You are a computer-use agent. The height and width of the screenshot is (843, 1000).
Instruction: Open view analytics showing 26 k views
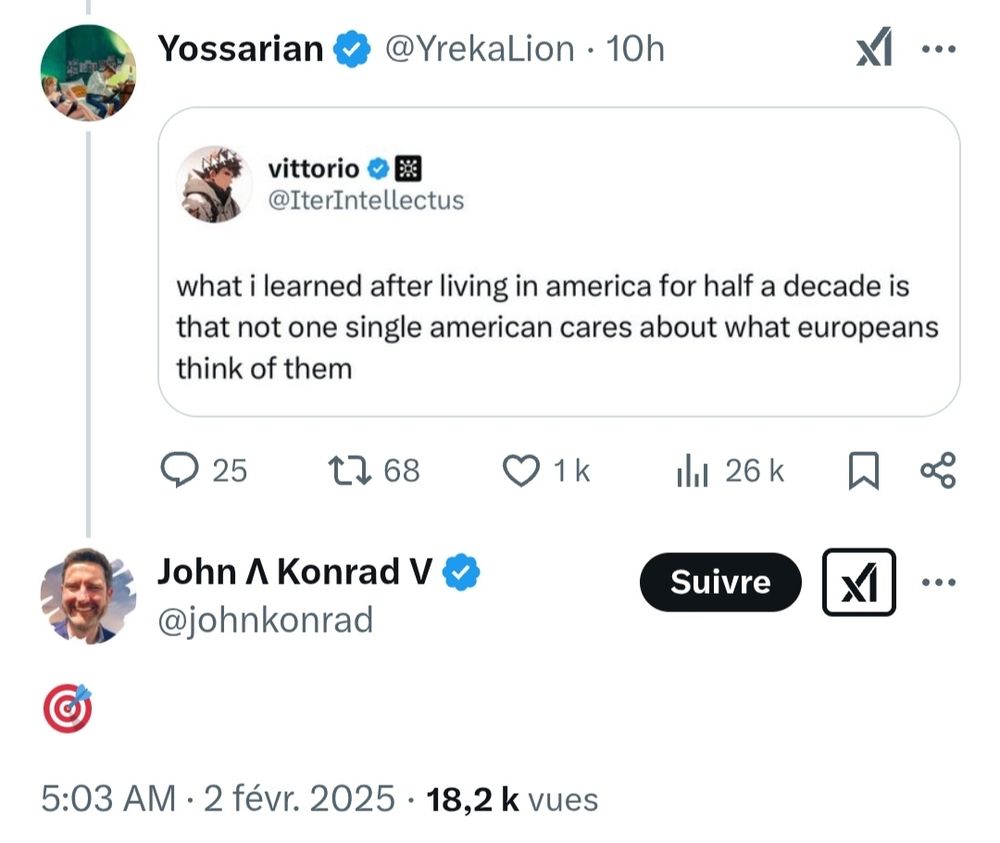click(x=690, y=470)
